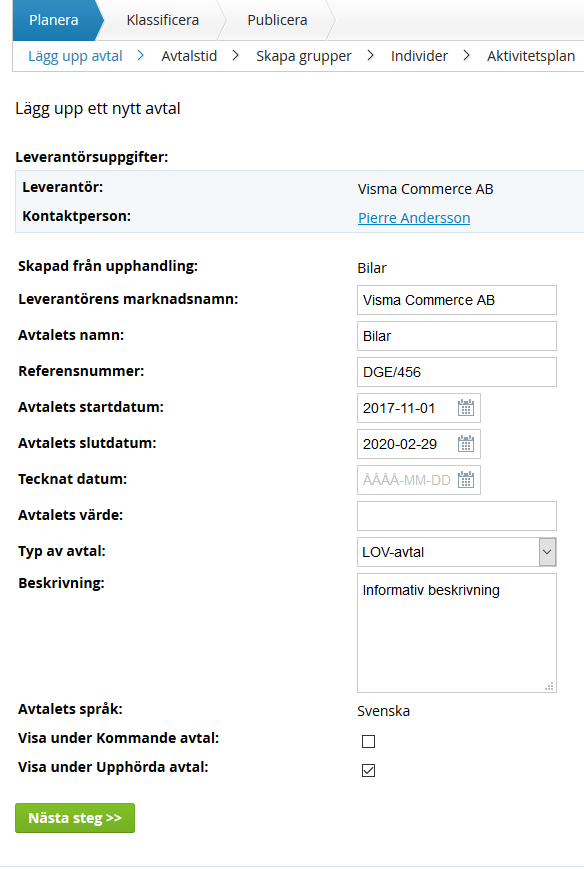Click the Lägg upp avtal breadcrumb link
The height and width of the screenshot is (869, 584).
75,56
